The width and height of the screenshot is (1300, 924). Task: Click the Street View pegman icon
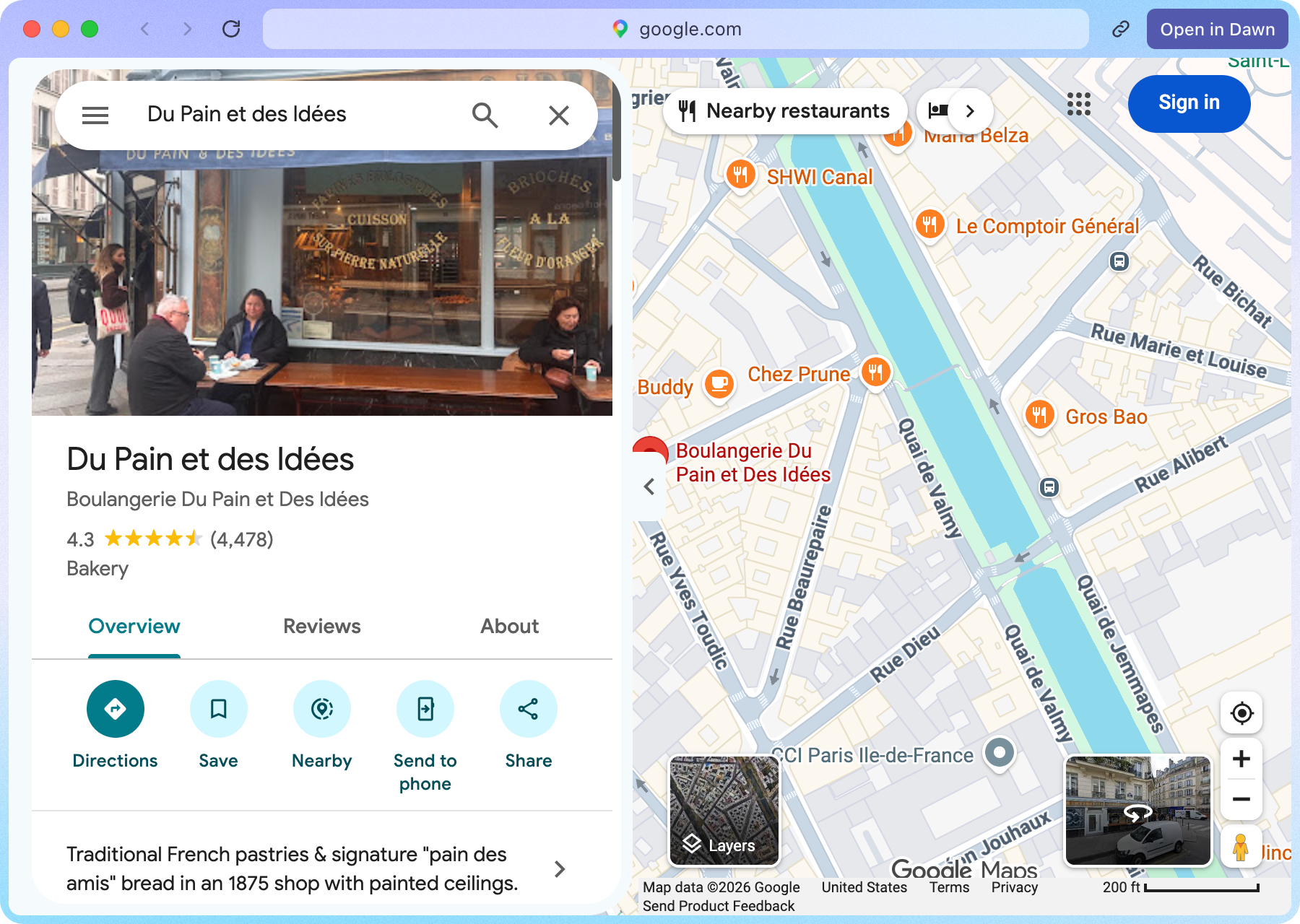(1241, 847)
